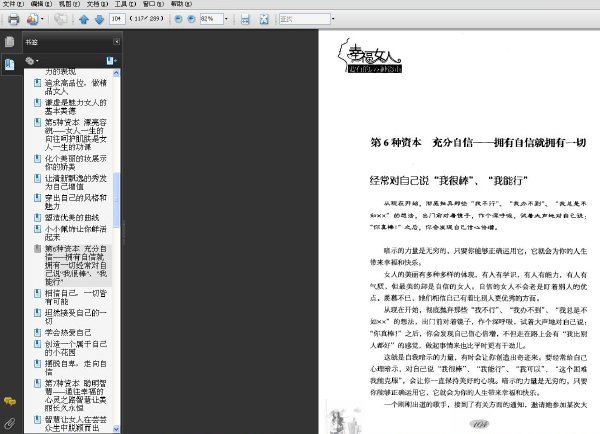
Task: Go to previous page with up arrow
Action: (84, 19)
